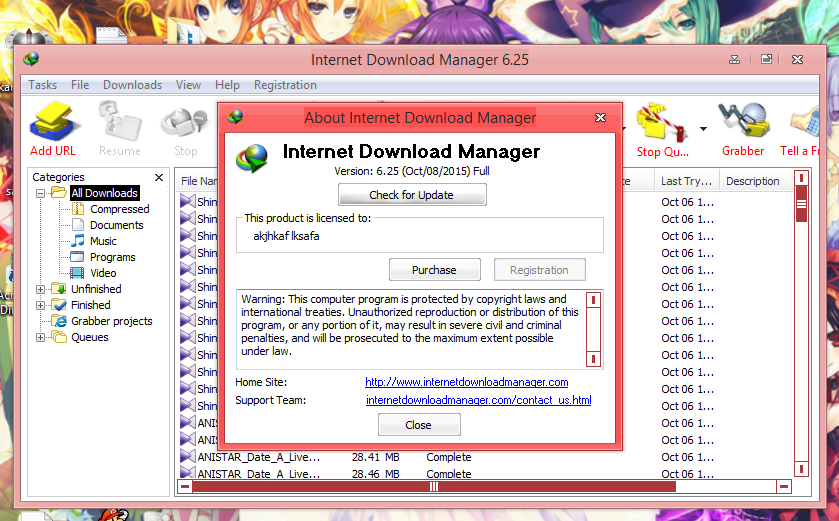
Task: Click the Compressed archive icon
Action: (78, 209)
